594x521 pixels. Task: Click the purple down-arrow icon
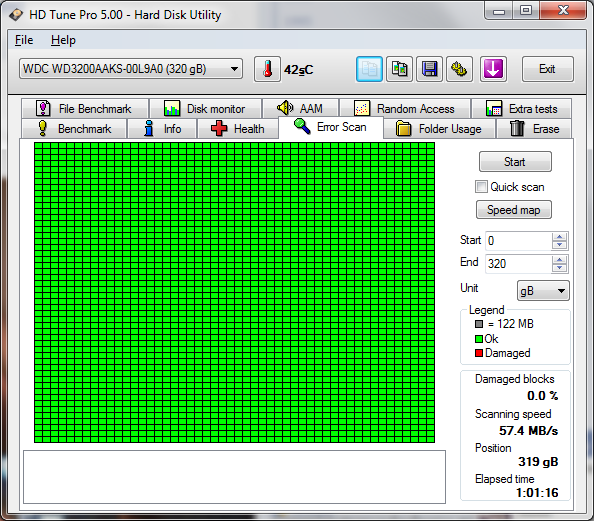point(493,69)
